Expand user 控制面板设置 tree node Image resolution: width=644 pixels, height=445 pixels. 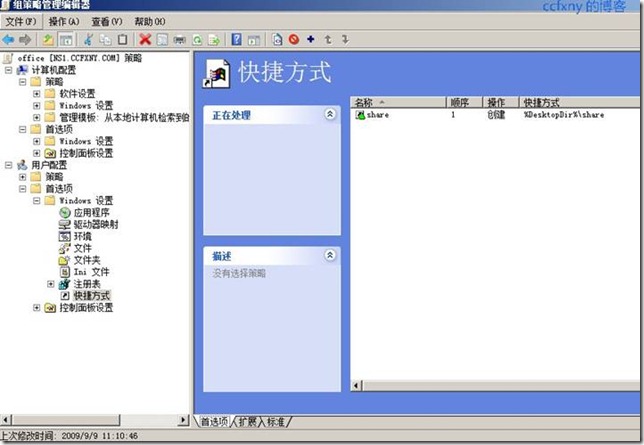(37, 308)
